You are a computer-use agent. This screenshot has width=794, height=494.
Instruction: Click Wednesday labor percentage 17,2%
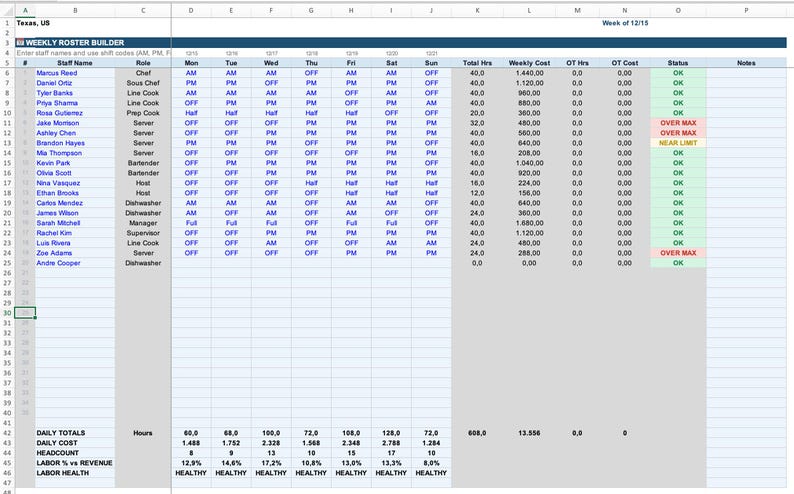point(271,463)
